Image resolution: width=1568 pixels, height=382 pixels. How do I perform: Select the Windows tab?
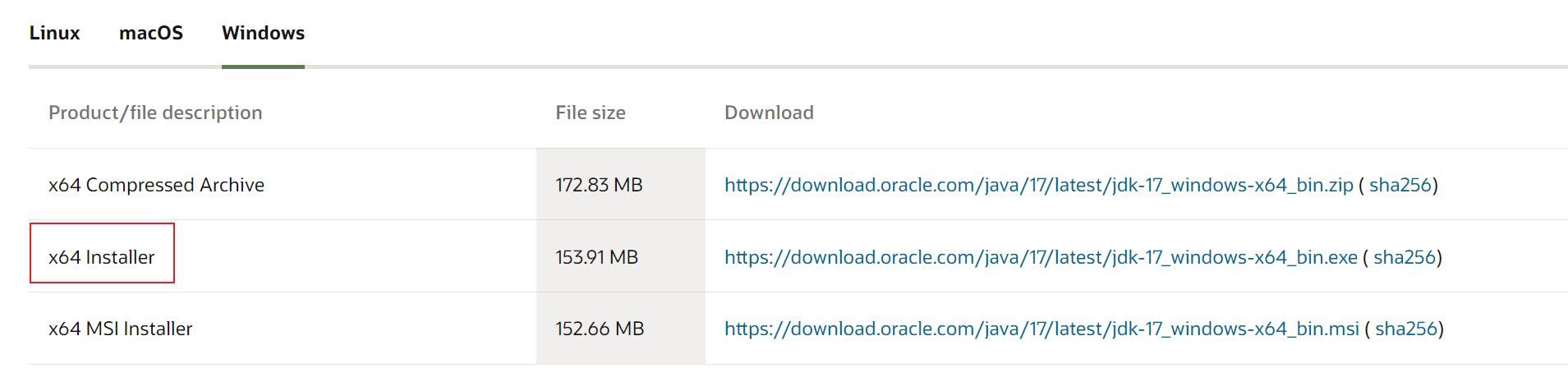[x=263, y=33]
